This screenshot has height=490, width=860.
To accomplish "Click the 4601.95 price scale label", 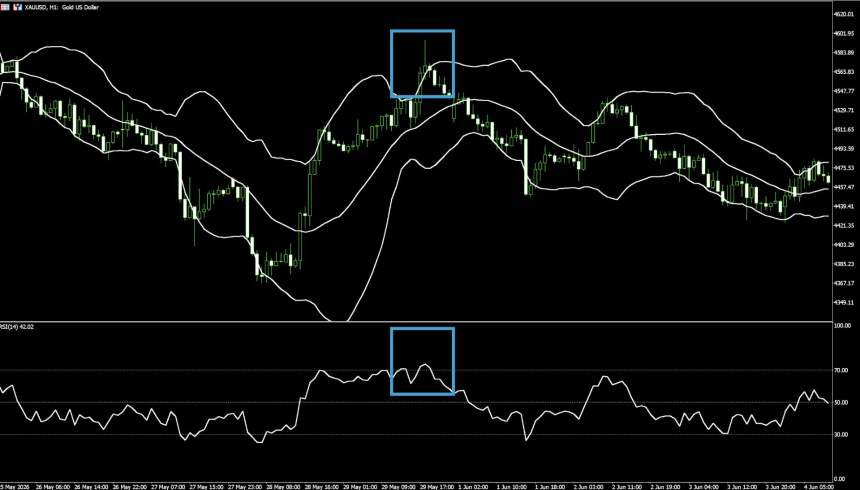I will click(x=844, y=33).
